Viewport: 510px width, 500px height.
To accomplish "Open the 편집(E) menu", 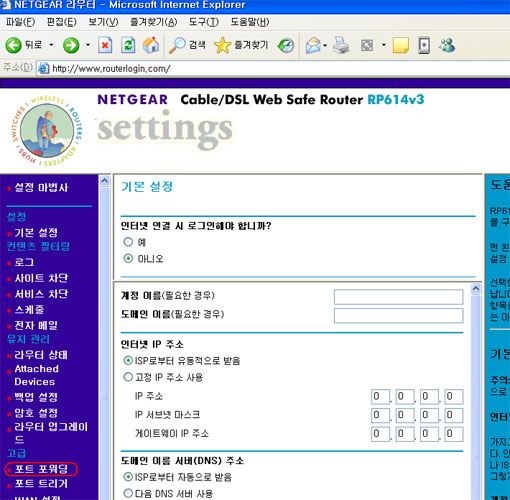I will coord(62,22).
